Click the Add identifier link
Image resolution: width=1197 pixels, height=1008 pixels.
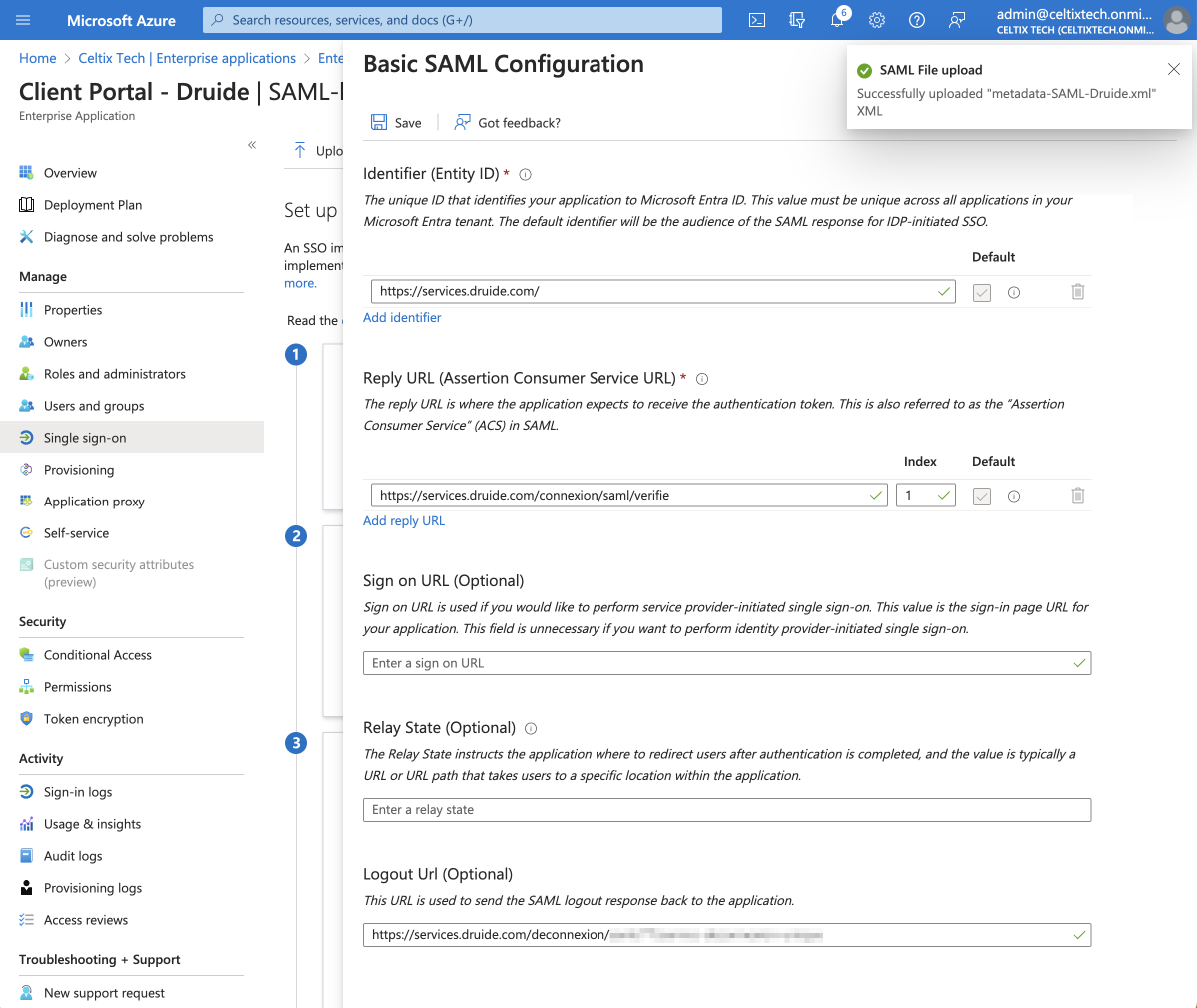click(x=402, y=318)
